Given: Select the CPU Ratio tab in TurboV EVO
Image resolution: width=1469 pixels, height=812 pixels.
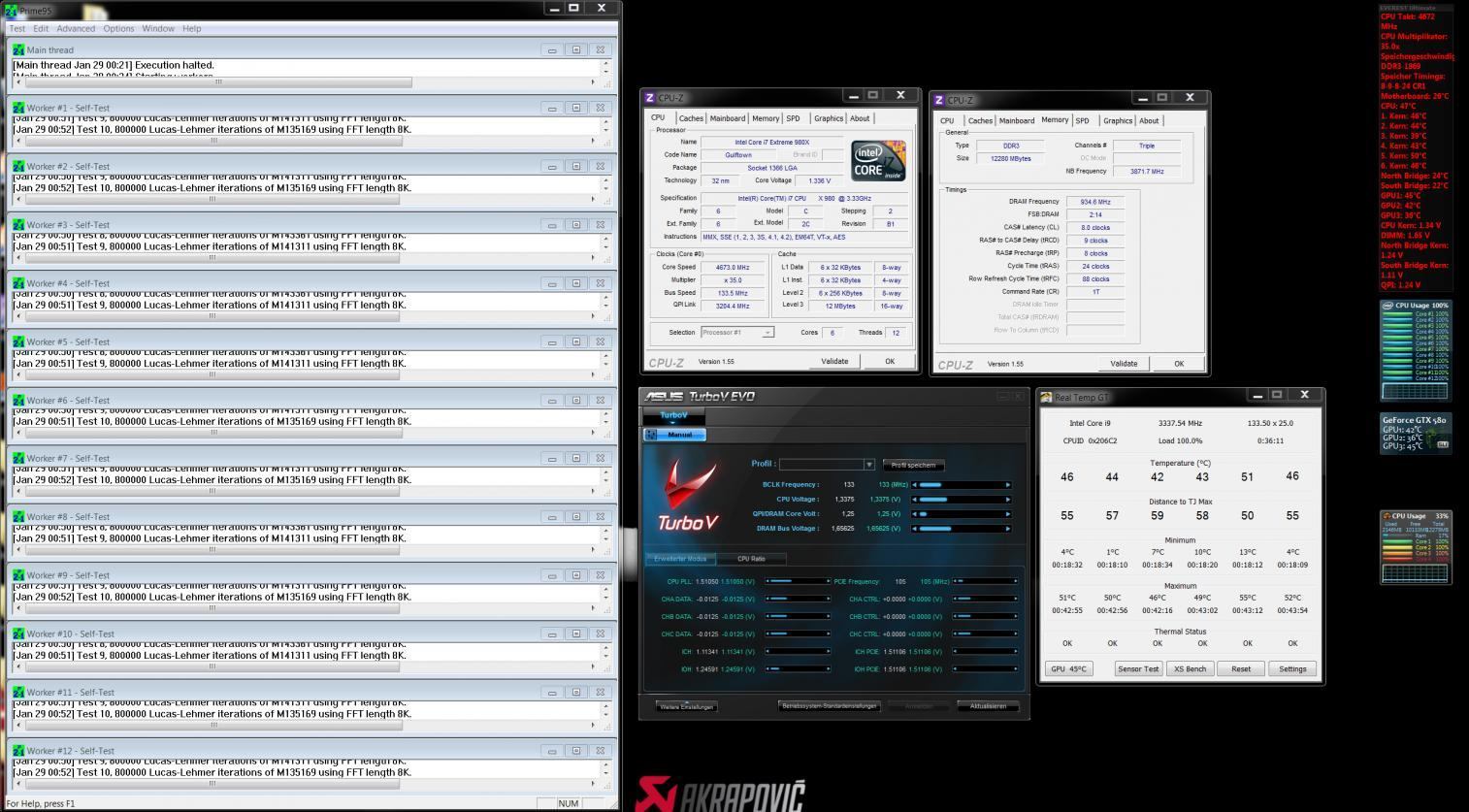Looking at the screenshot, I should [751, 559].
